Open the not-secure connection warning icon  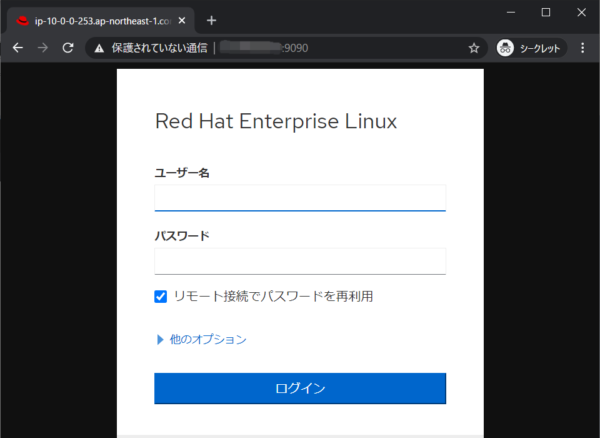point(99,48)
